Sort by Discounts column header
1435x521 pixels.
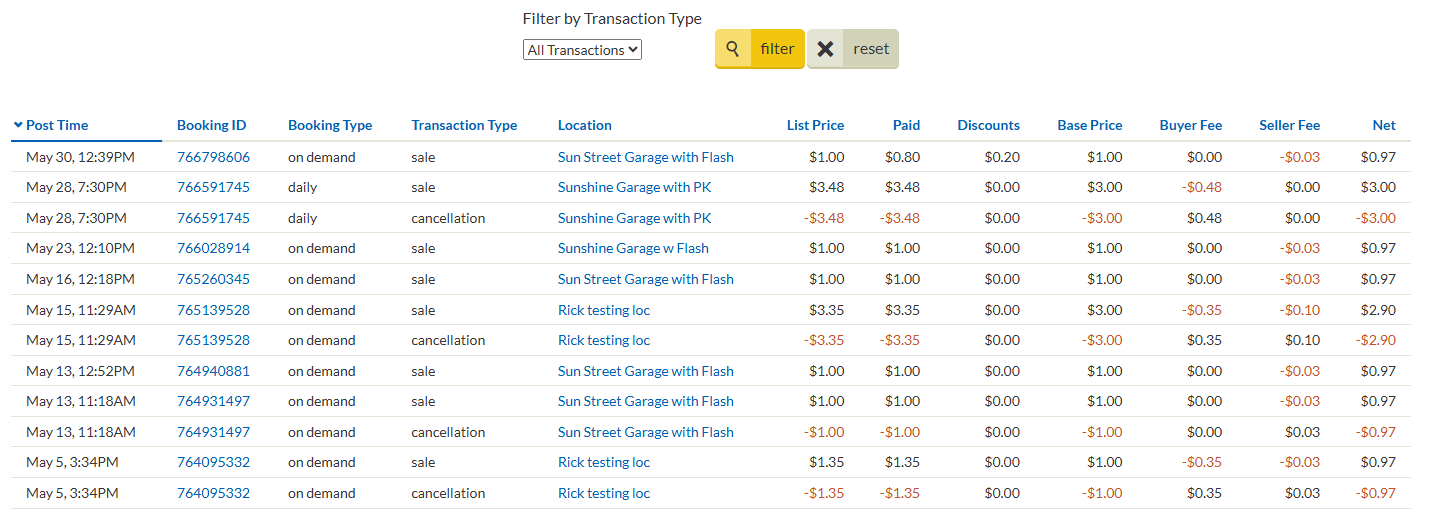click(988, 125)
